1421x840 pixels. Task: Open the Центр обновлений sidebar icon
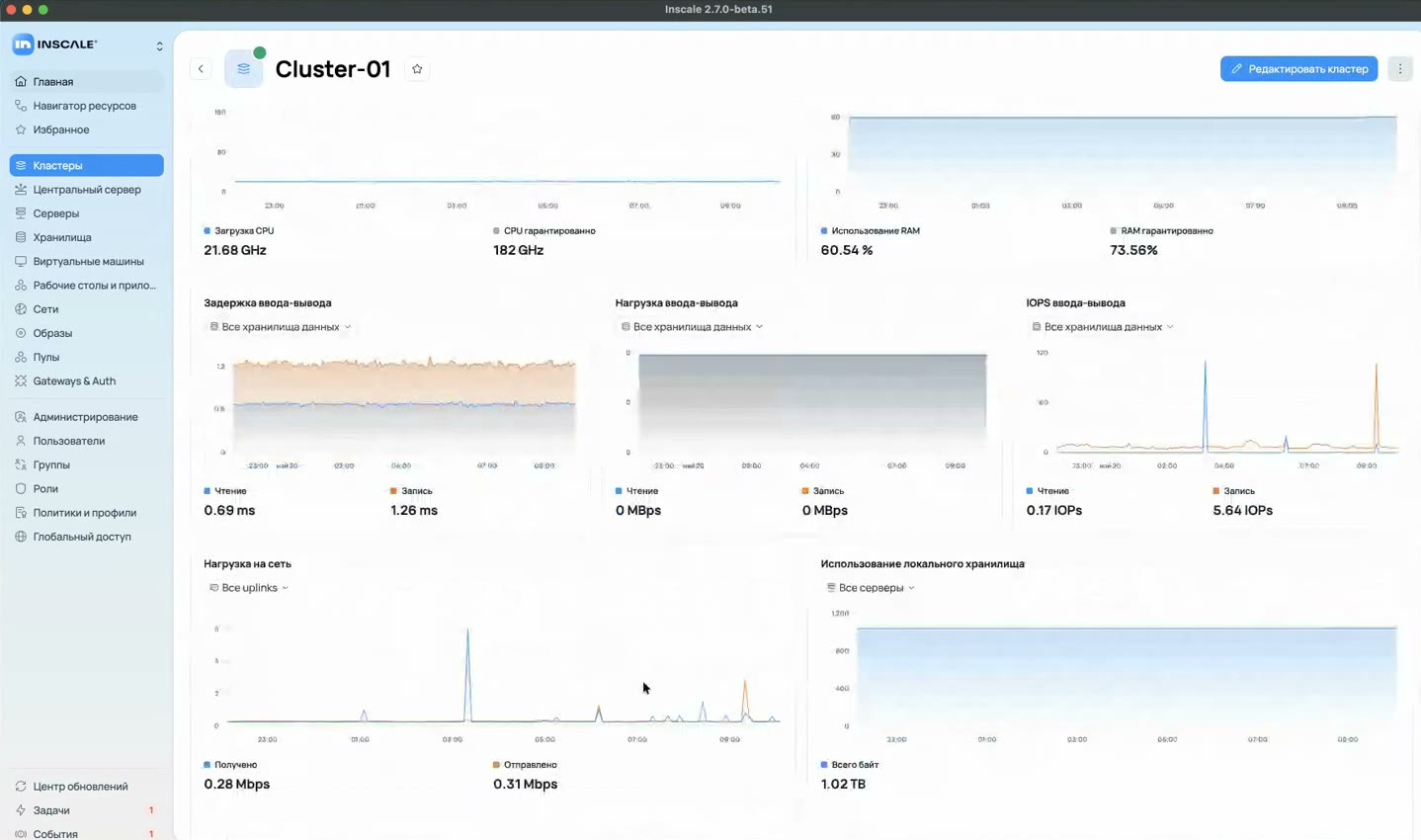[21, 787]
